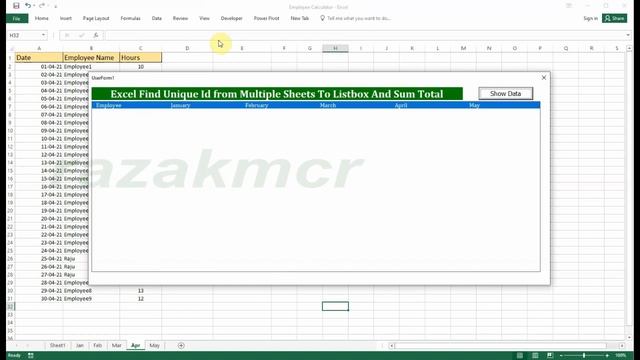
Task: Open the Page Layout ribbon tab
Action: (96, 18)
